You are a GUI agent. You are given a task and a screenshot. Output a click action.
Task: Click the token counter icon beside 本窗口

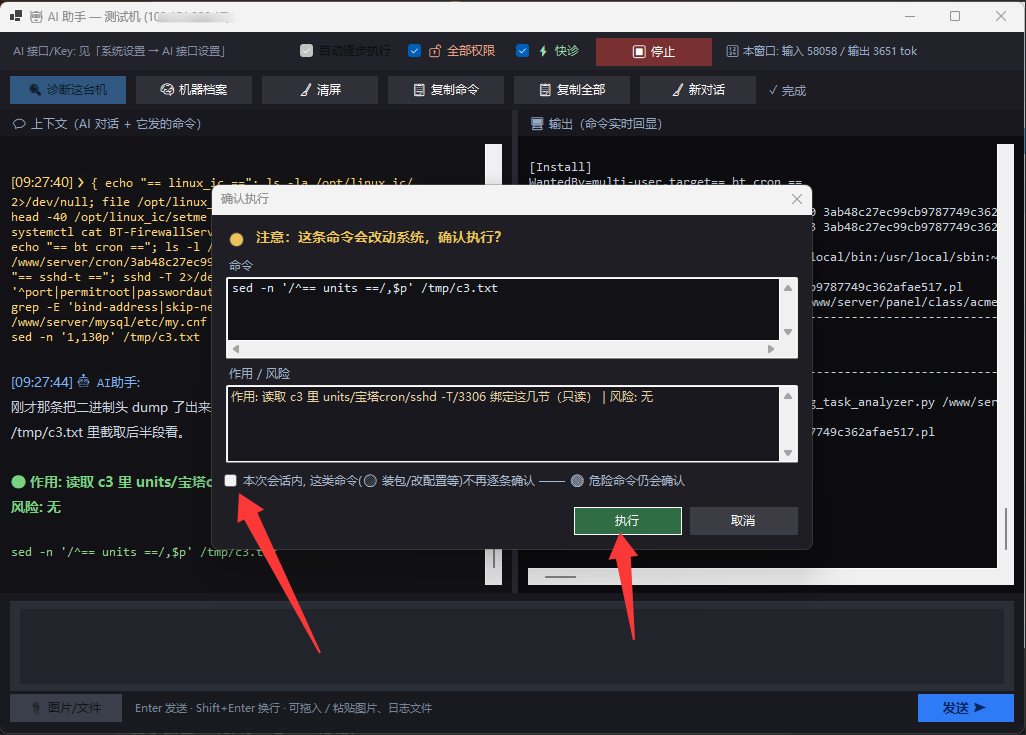point(732,51)
